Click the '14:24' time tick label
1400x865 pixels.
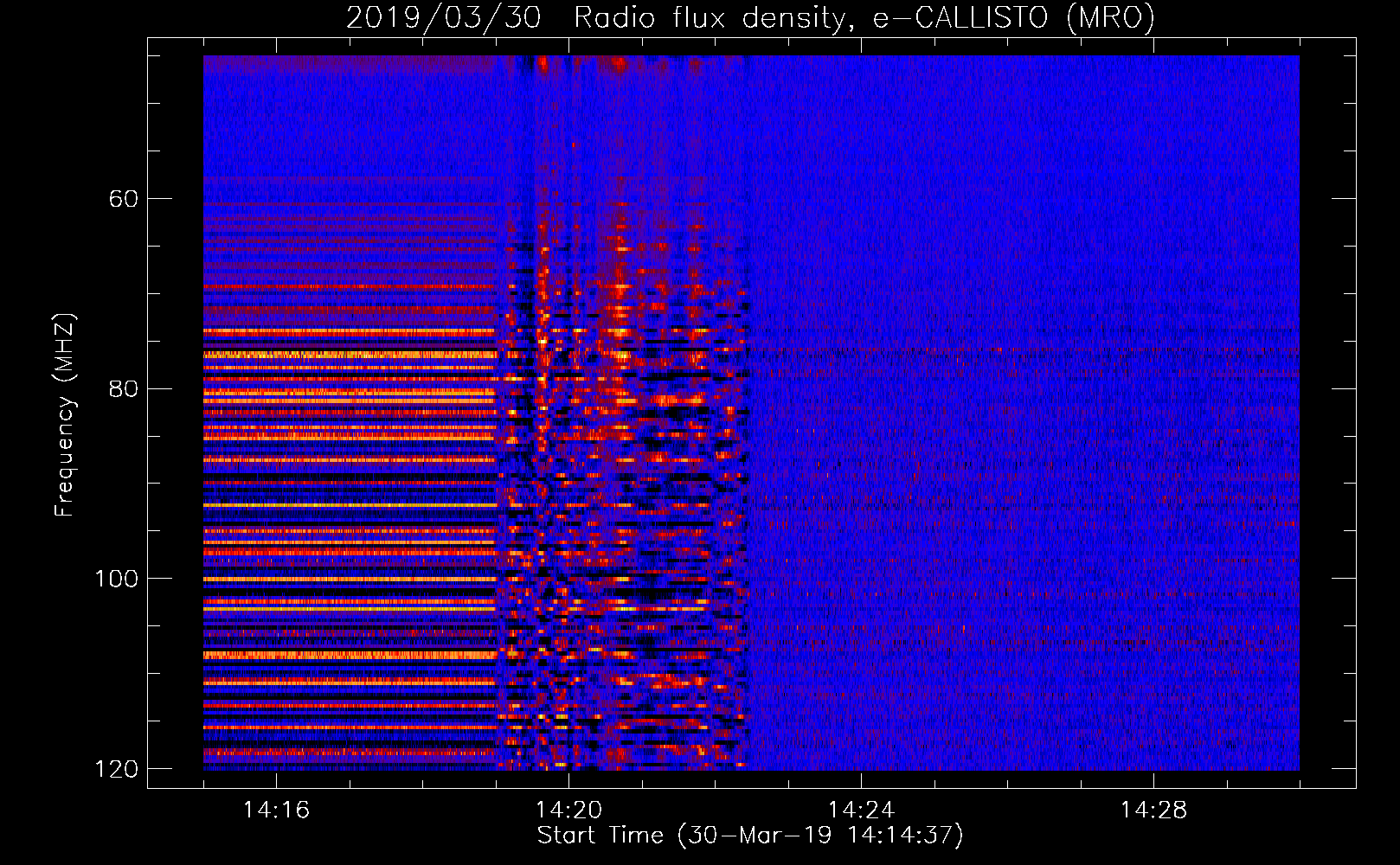(861, 810)
